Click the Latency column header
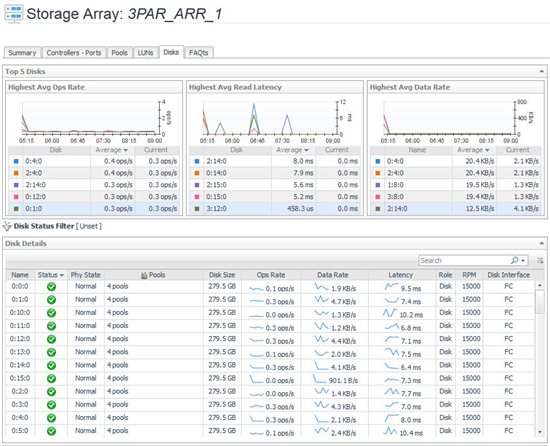Image resolution: width=550 pixels, height=446 pixels. (x=401, y=275)
